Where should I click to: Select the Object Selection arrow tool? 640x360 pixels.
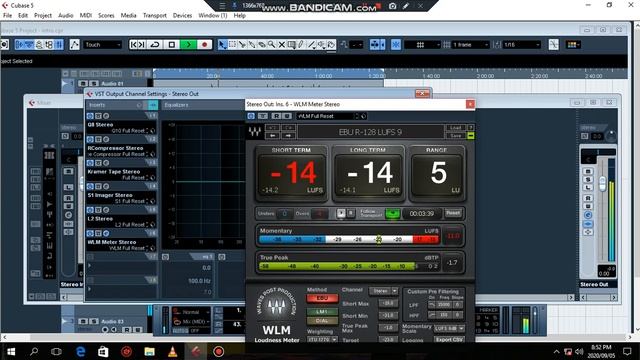[222, 44]
